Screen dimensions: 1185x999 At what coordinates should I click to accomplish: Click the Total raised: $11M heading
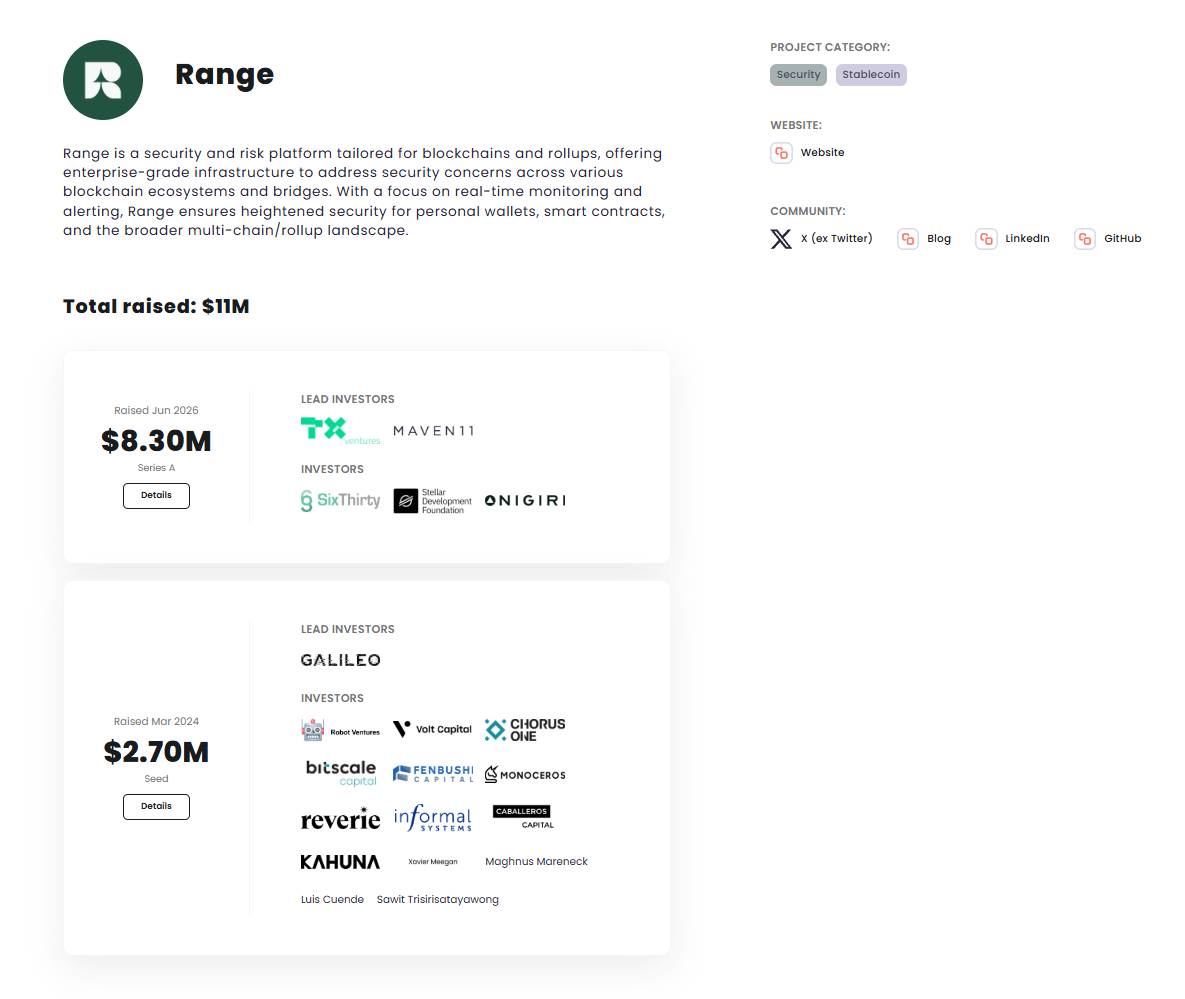156,306
